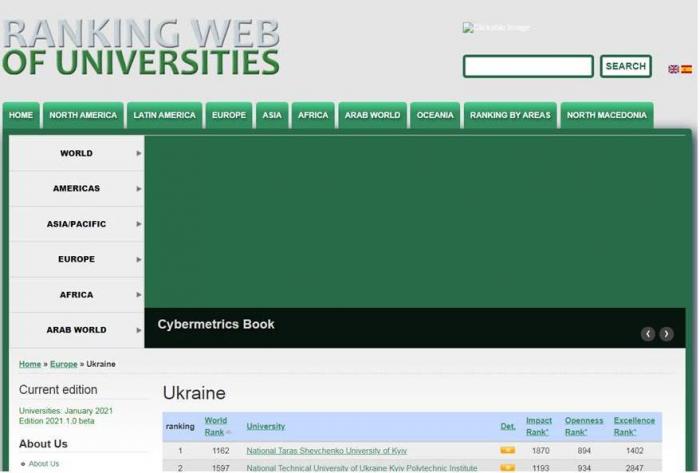
Task: Expand the ARAB WORLD side menu arrow
Action: pyautogui.click(x=139, y=330)
